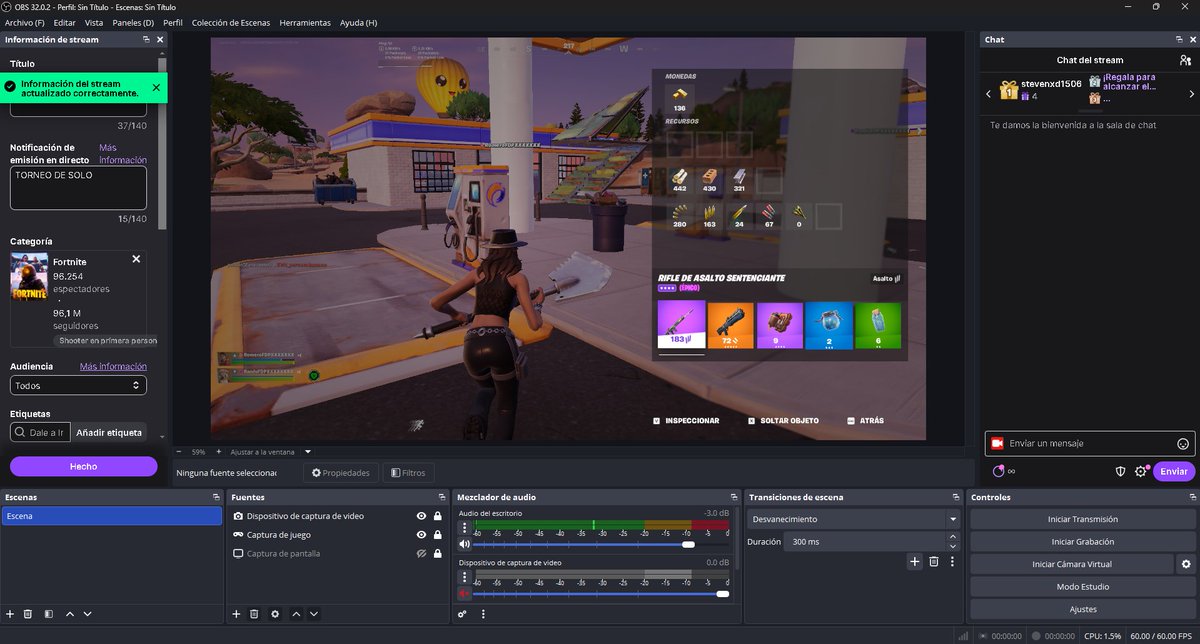The image size is (1200, 644).
Task: Click the Iniciar Grabación button
Action: [x=1084, y=542]
